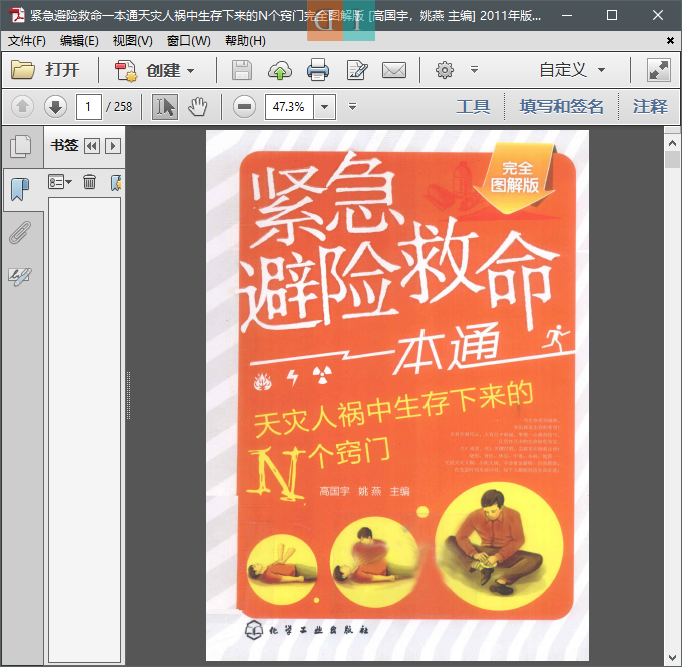Zoom out using the minus button
682x667 pixels.
tap(244, 107)
